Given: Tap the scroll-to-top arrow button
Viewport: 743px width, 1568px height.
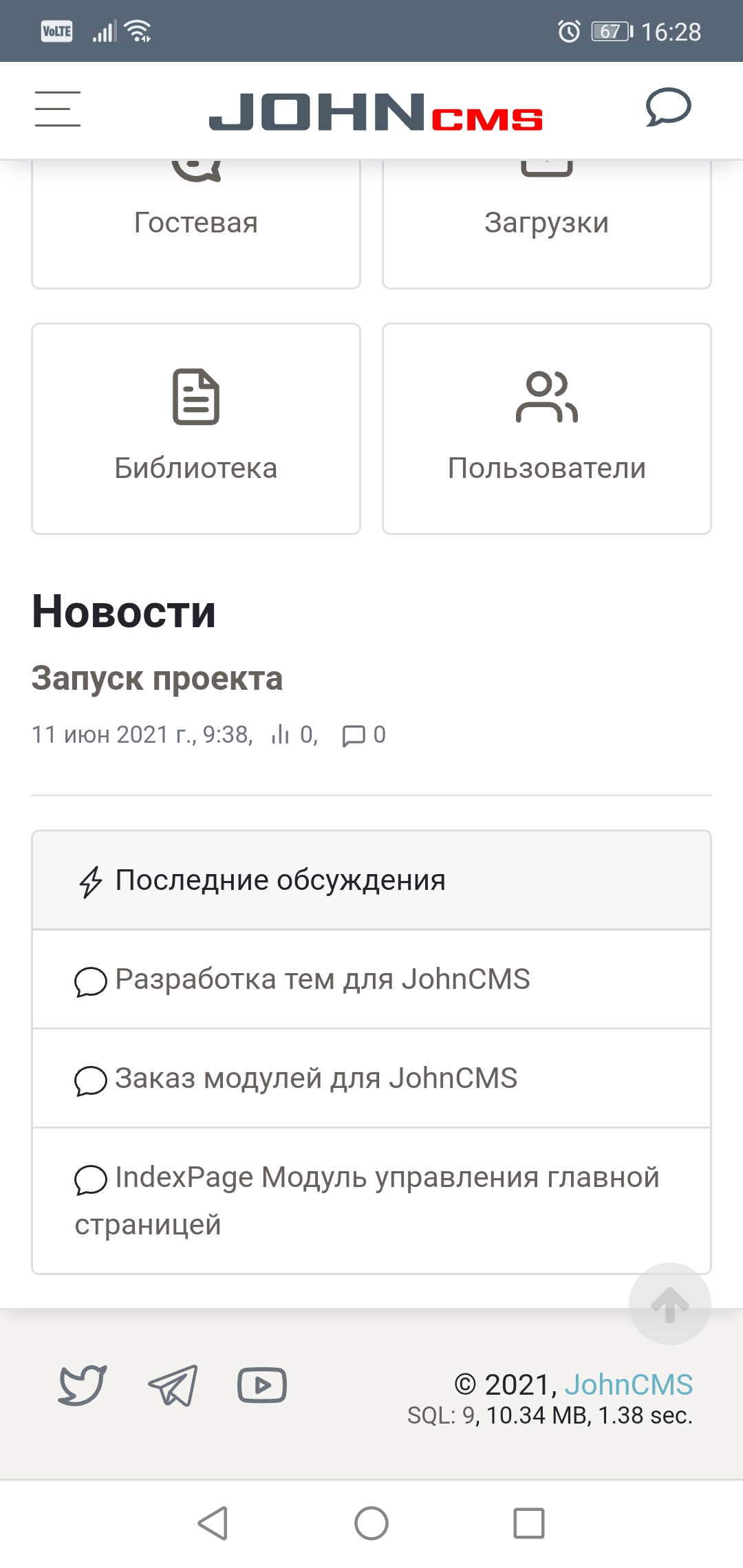Looking at the screenshot, I should coord(669,1304).
